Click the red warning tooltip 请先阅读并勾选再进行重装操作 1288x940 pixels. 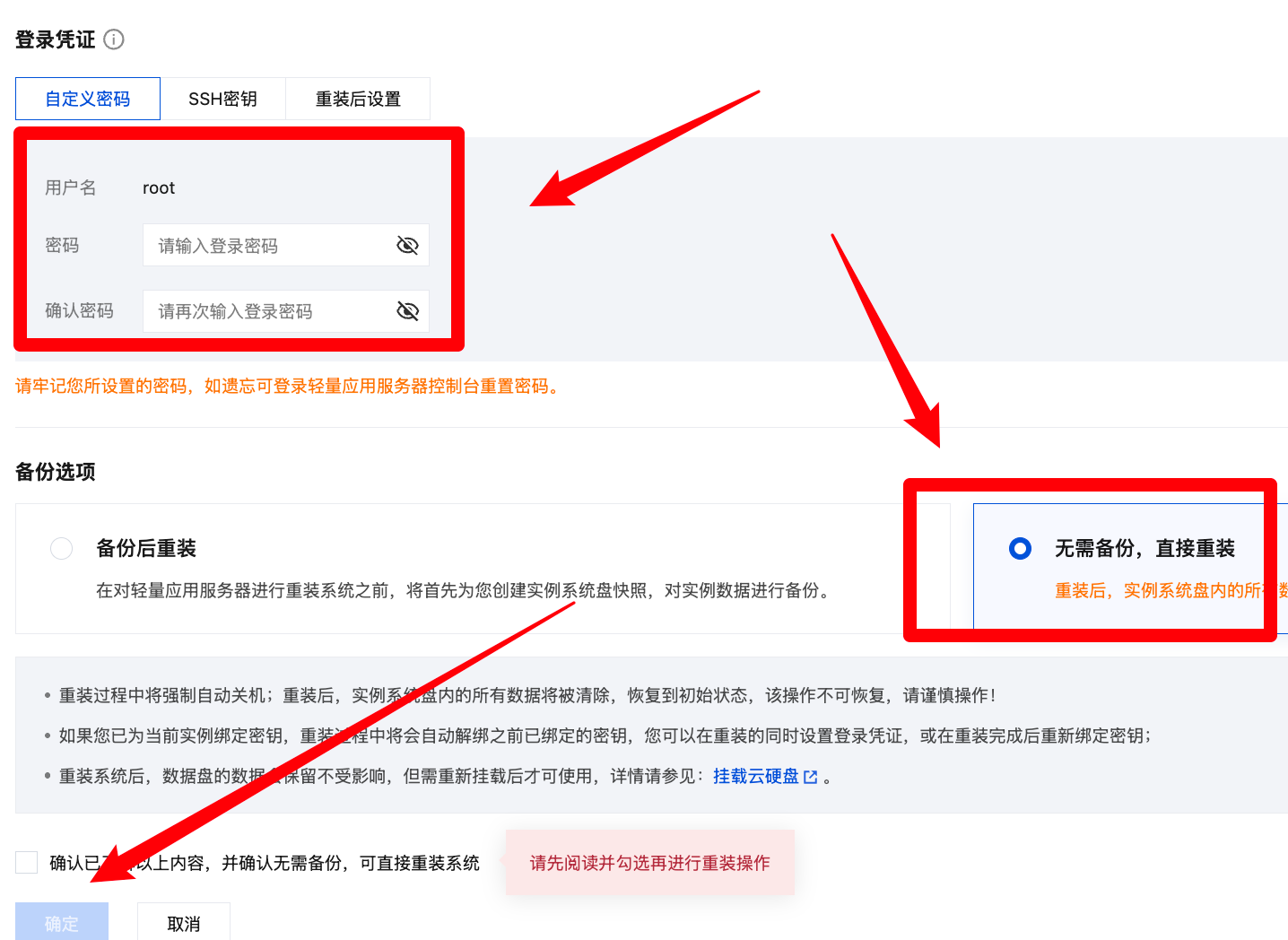649,862
